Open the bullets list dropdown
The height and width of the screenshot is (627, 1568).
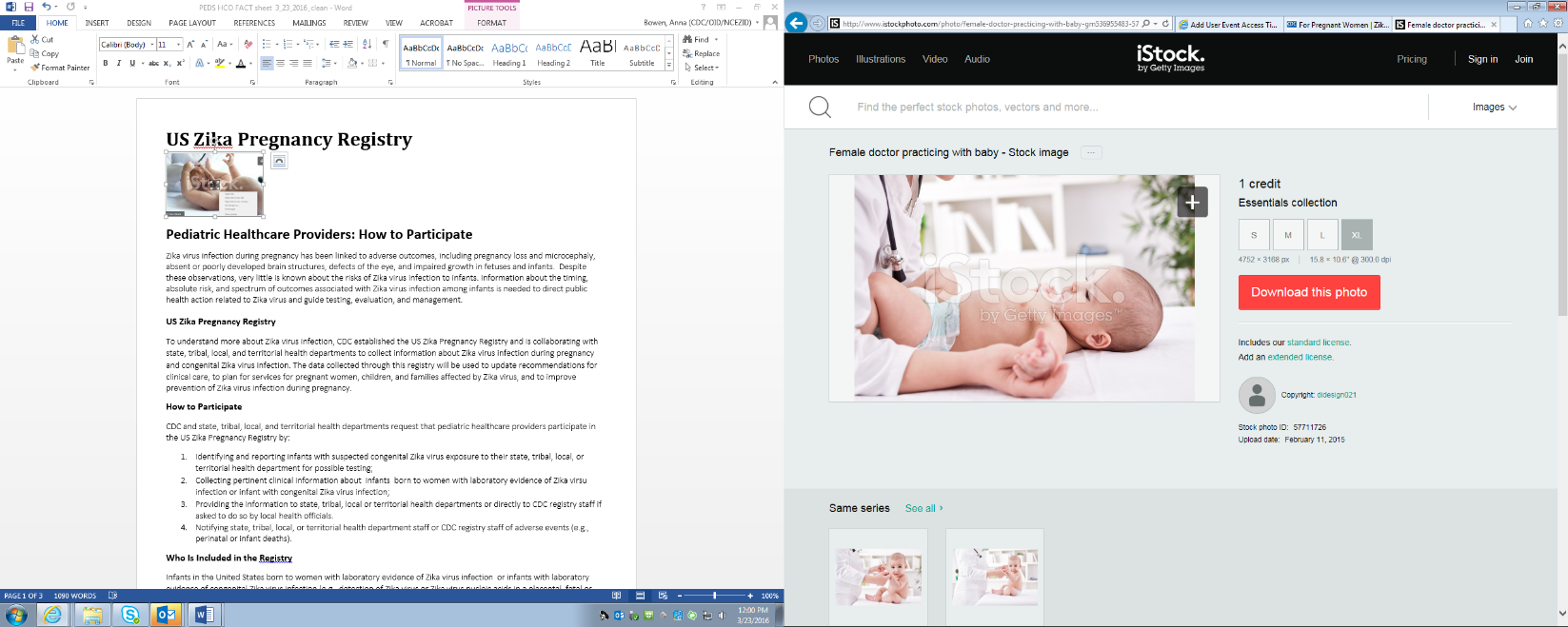275,44
